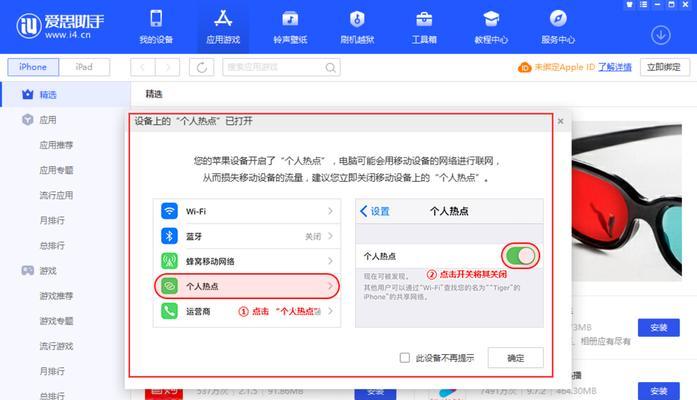The width and height of the screenshot is (697, 400).
Task: Select 月排行 under 应用
Action: (52, 220)
